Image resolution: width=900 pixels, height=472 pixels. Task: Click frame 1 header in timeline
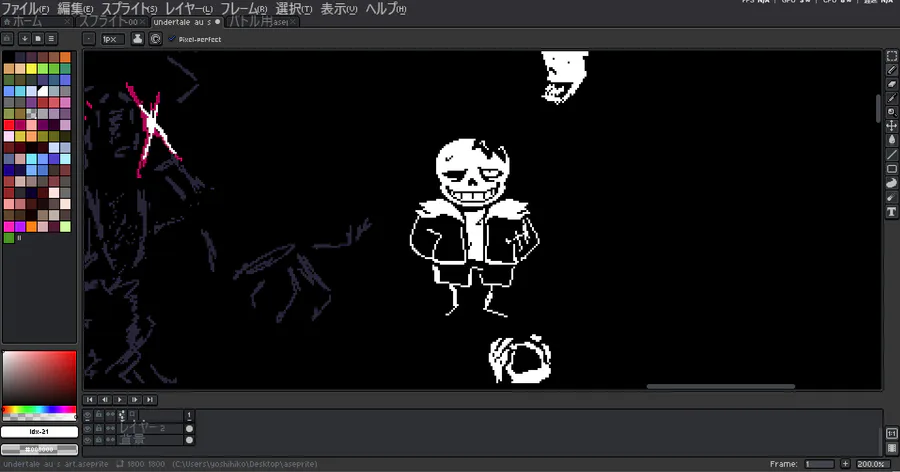coord(189,415)
